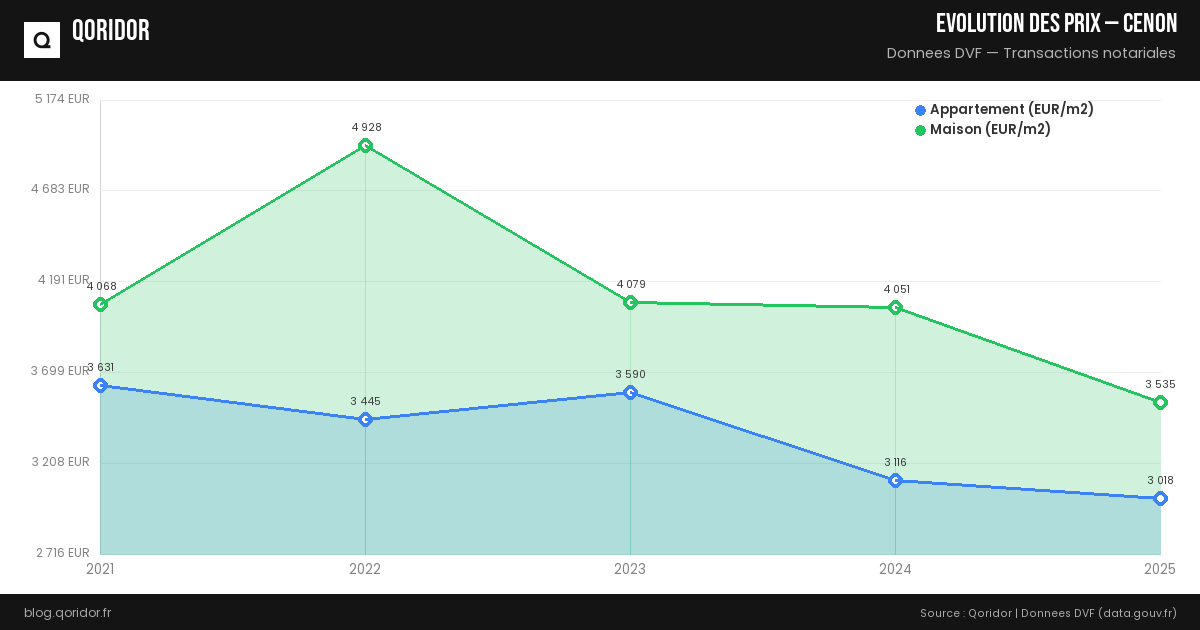This screenshot has width=1200, height=630.
Task: Click the 2023 x-axis year label
Action: pyautogui.click(x=630, y=569)
